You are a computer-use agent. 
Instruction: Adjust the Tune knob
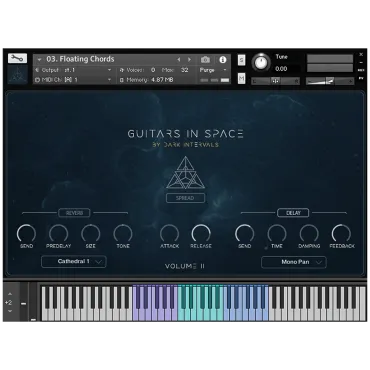(x=261, y=62)
